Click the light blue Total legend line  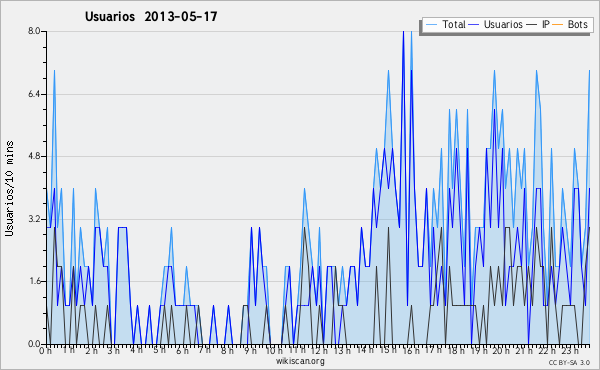coord(431,25)
